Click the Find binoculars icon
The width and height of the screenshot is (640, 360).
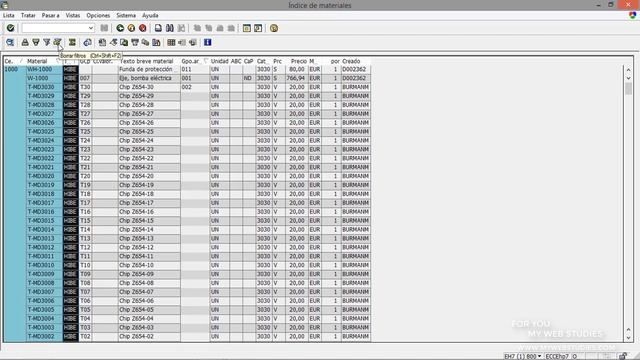169,28
